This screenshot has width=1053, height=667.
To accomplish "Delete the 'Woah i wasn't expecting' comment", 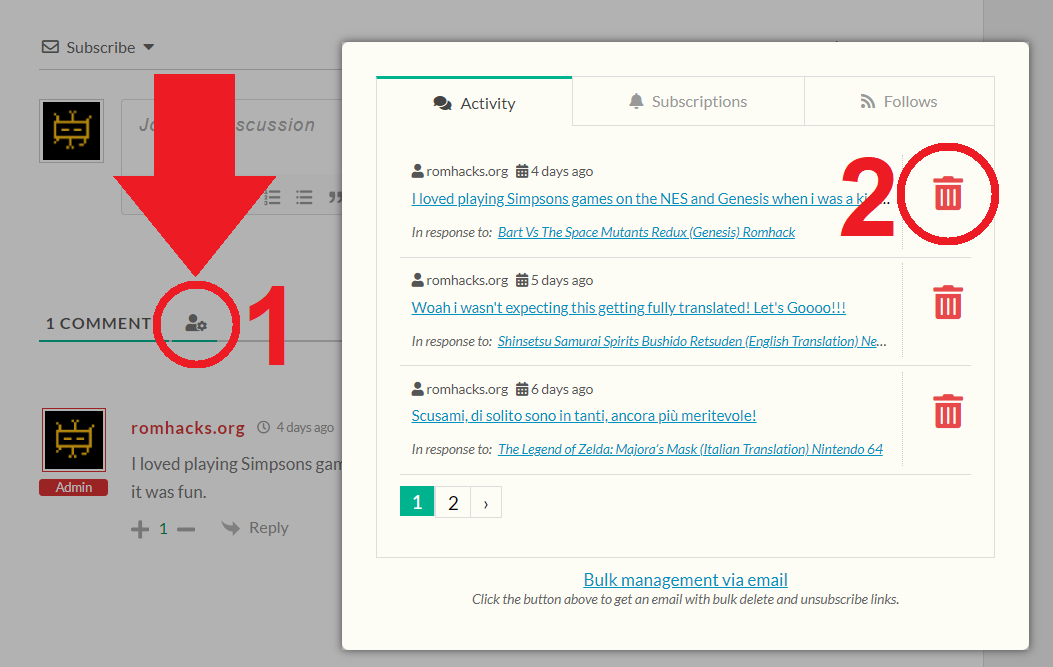I will click(947, 302).
